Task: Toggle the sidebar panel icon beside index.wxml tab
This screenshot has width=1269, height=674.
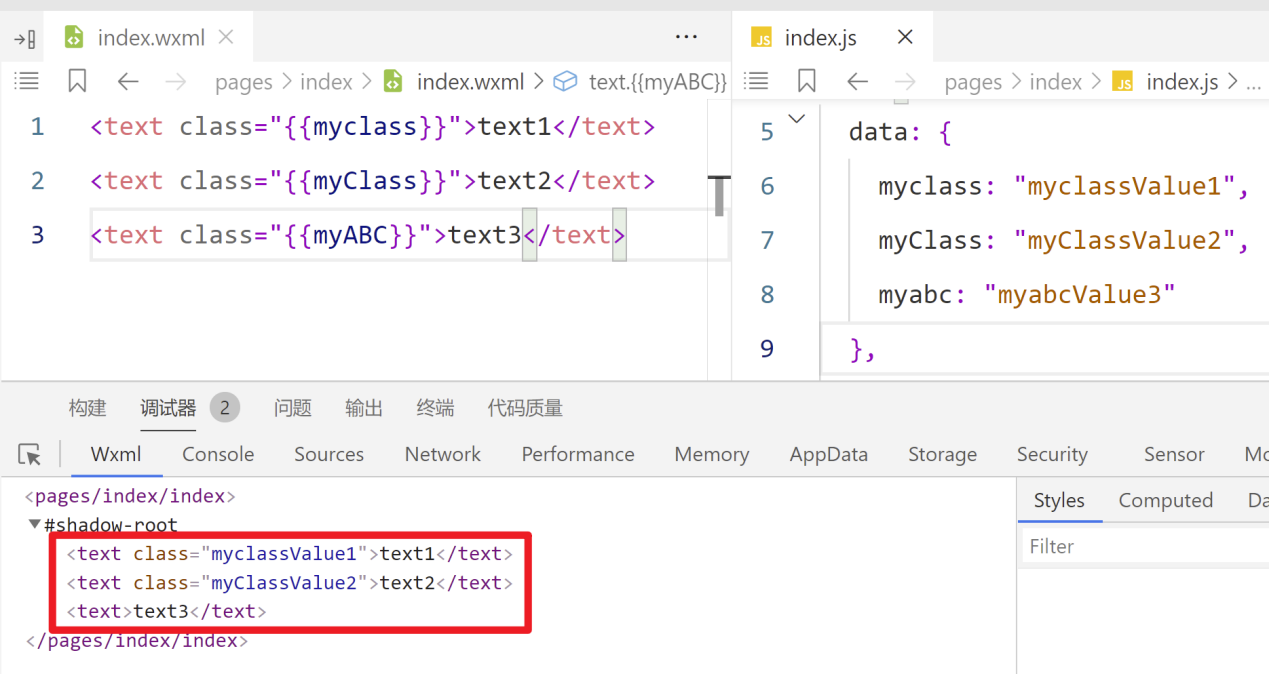Action: (x=25, y=39)
